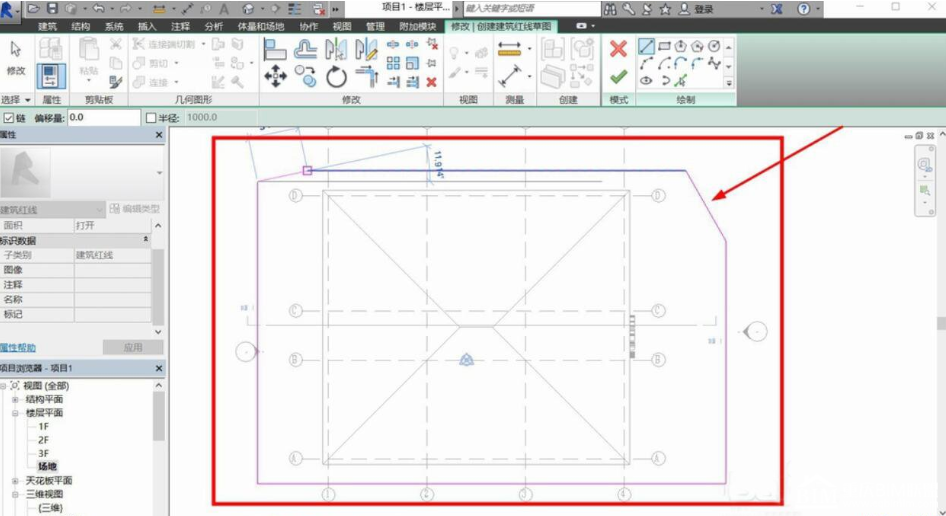Select the Line draw tool
This screenshot has width=946, height=516.
click(x=646, y=46)
